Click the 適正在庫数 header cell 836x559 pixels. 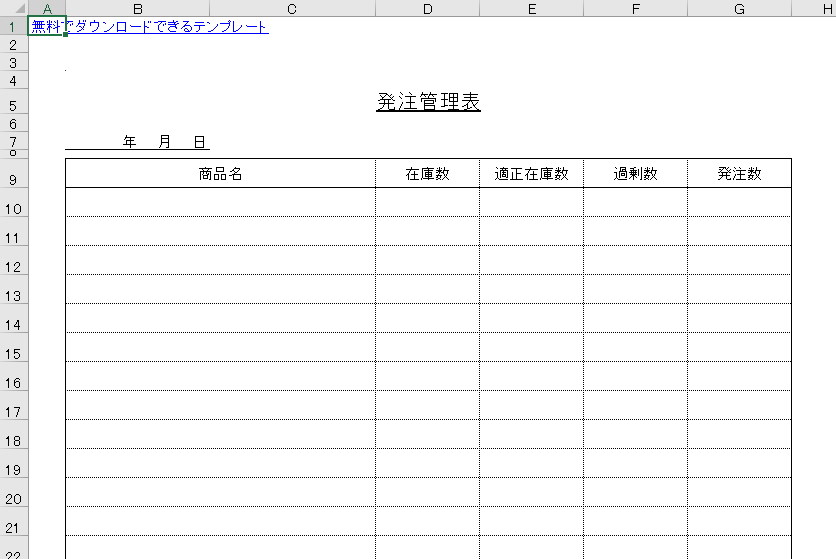(532, 173)
